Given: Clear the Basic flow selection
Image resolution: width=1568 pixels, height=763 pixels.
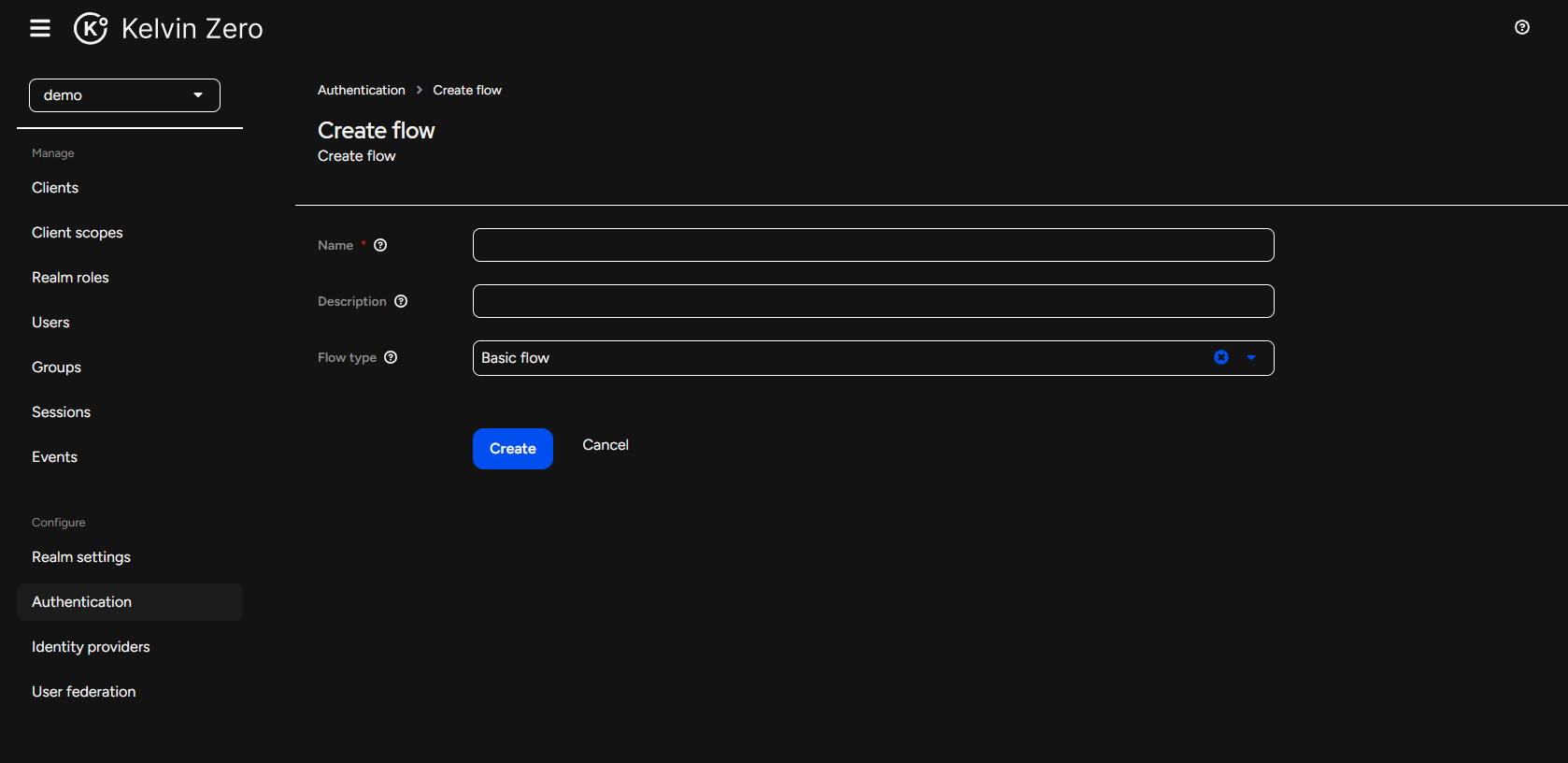Looking at the screenshot, I should click(1220, 357).
